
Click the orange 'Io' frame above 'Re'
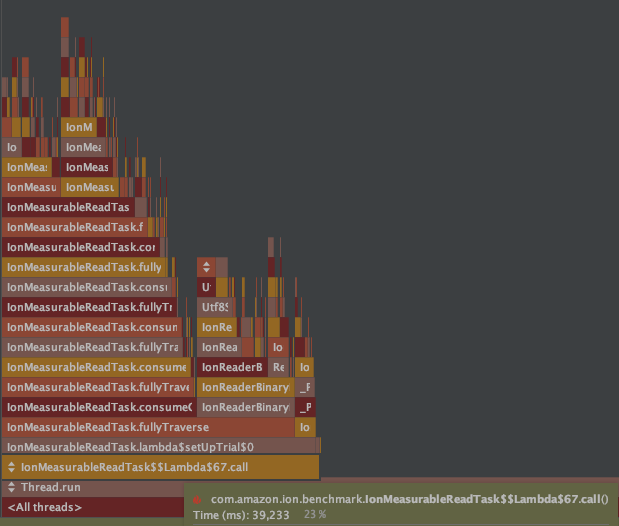tap(278, 347)
